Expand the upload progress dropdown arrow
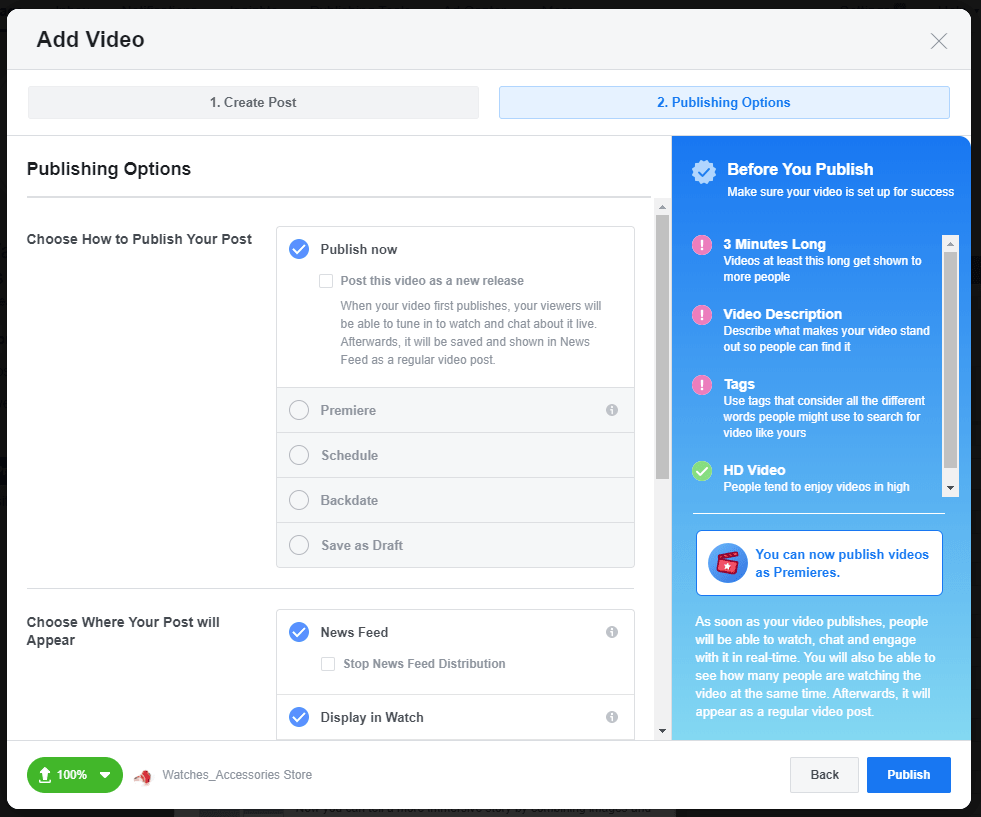Viewport: 981px width, 817px height. (x=105, y=775)
